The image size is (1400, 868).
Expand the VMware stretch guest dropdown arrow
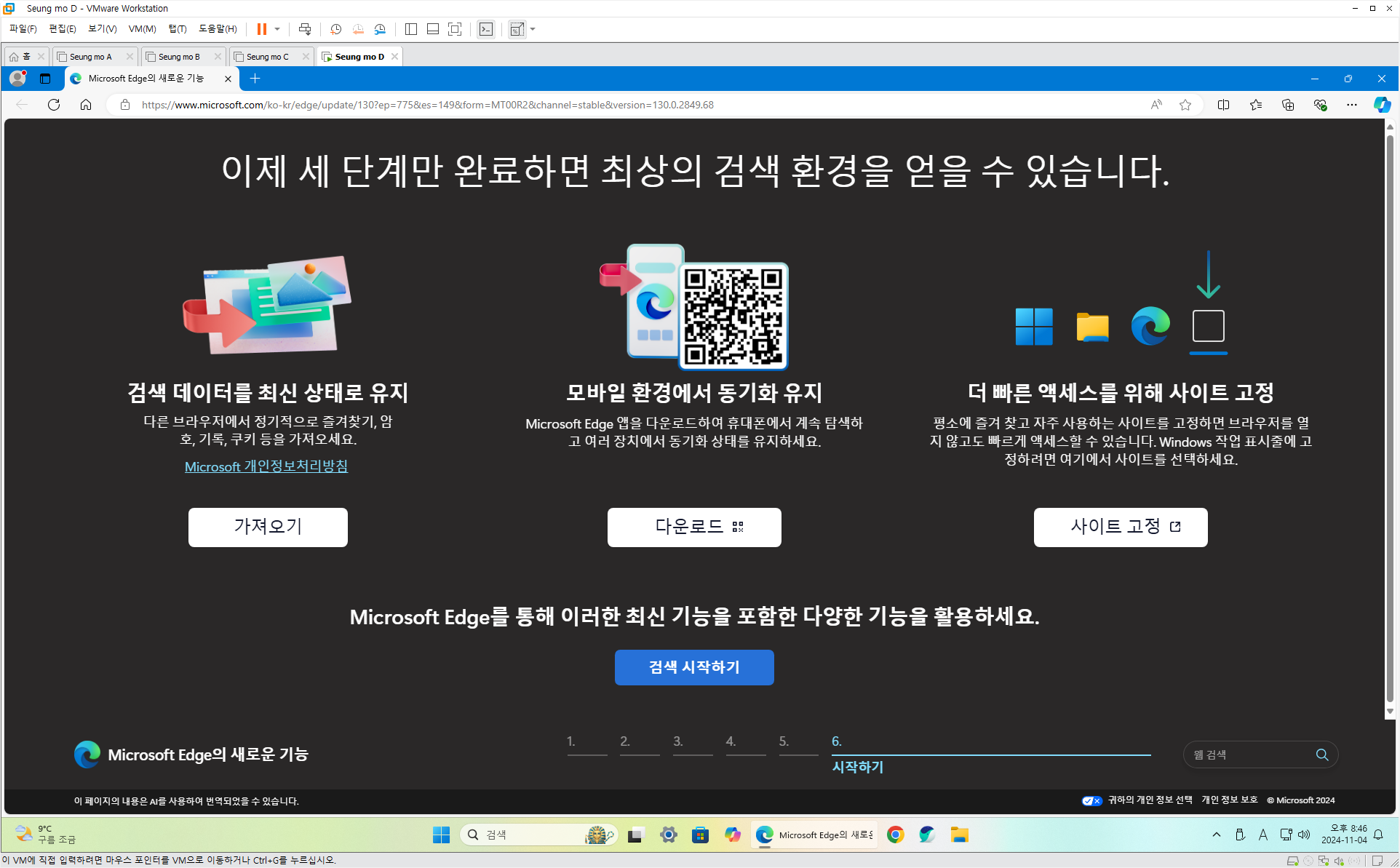[533, 29]
